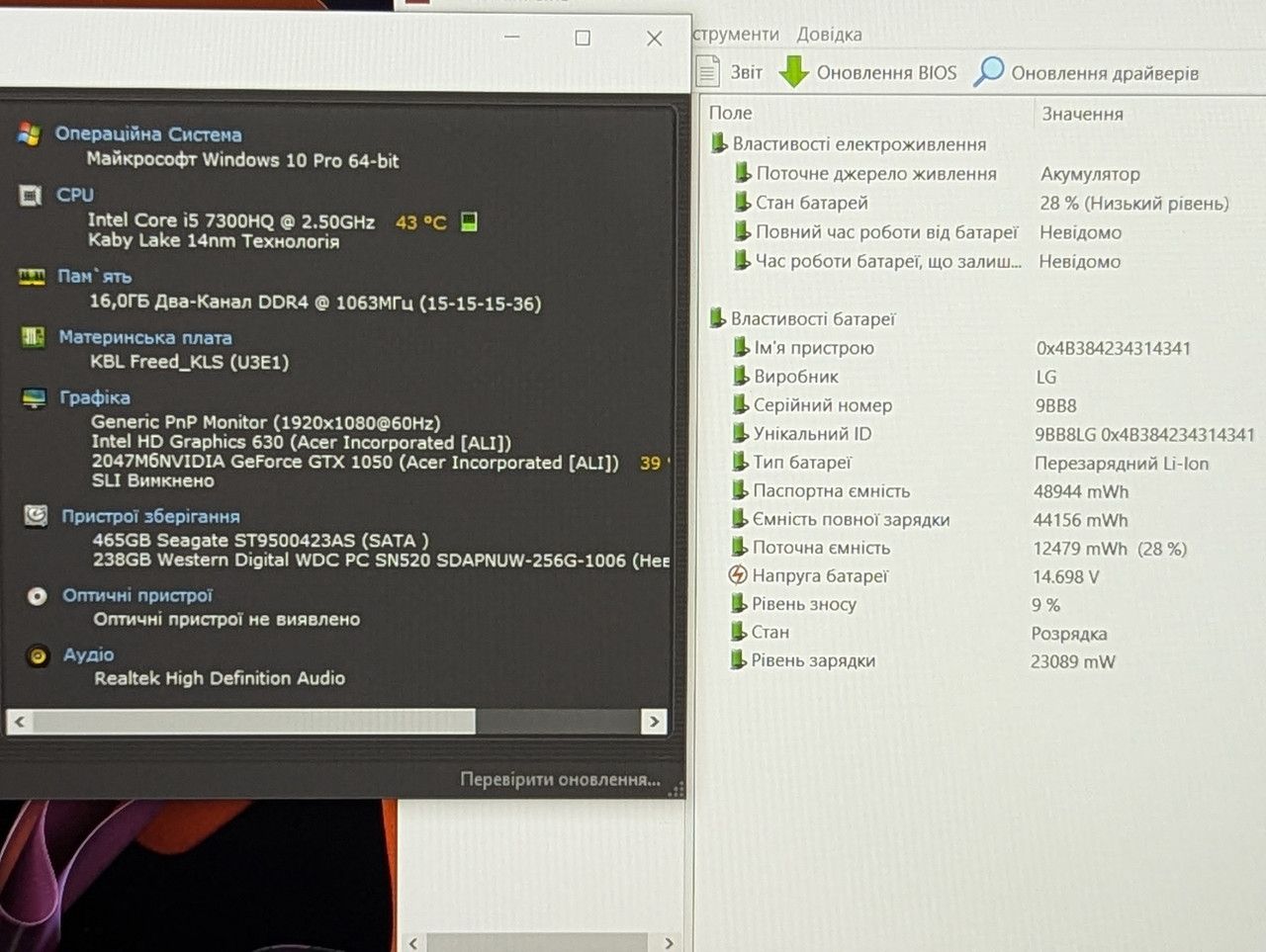Image resolution: width=1266 pixels, height=952 pixels.
Task: Open the Материнська плата section link
Action: (x=145, y=337)
